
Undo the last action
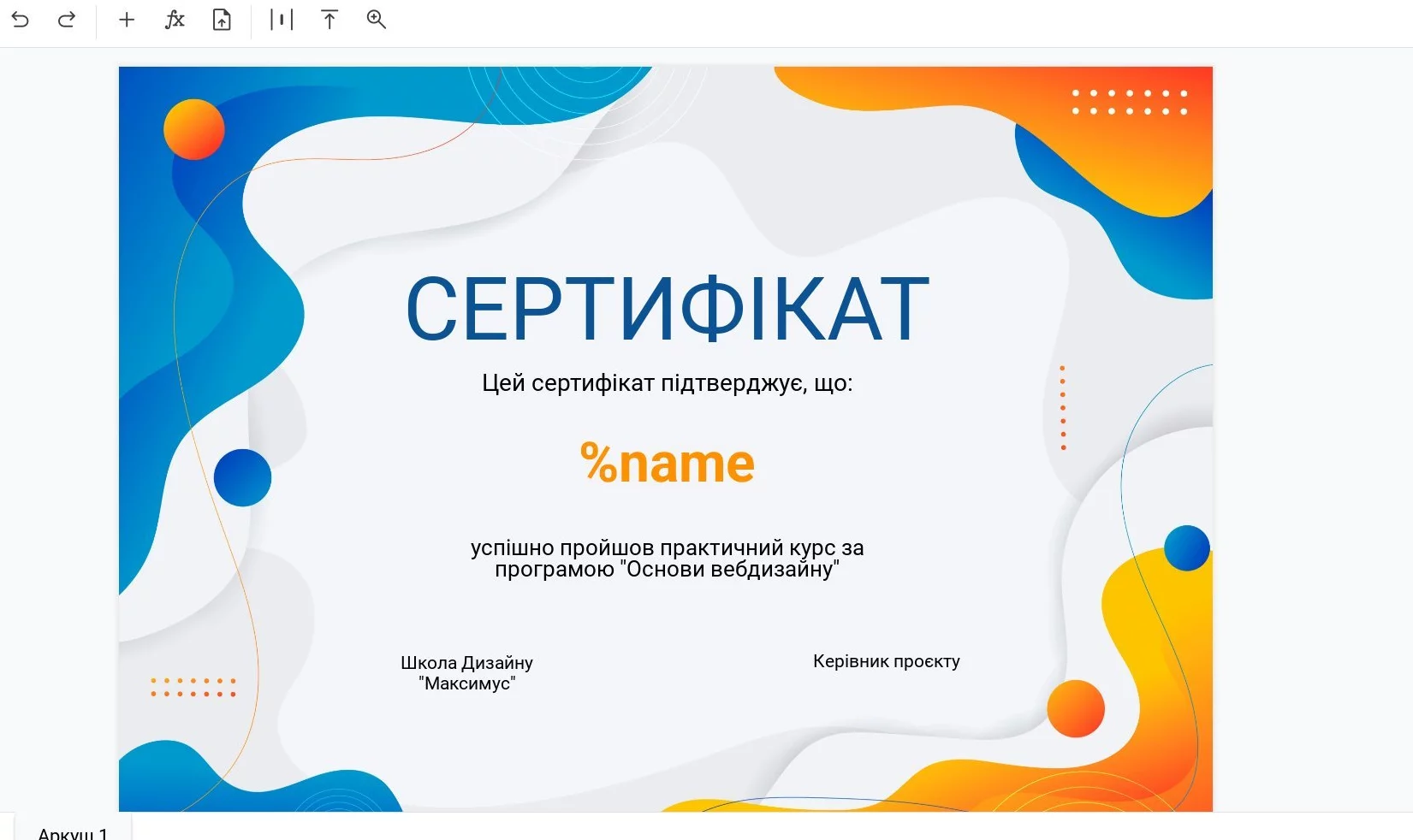pos(21,20)
